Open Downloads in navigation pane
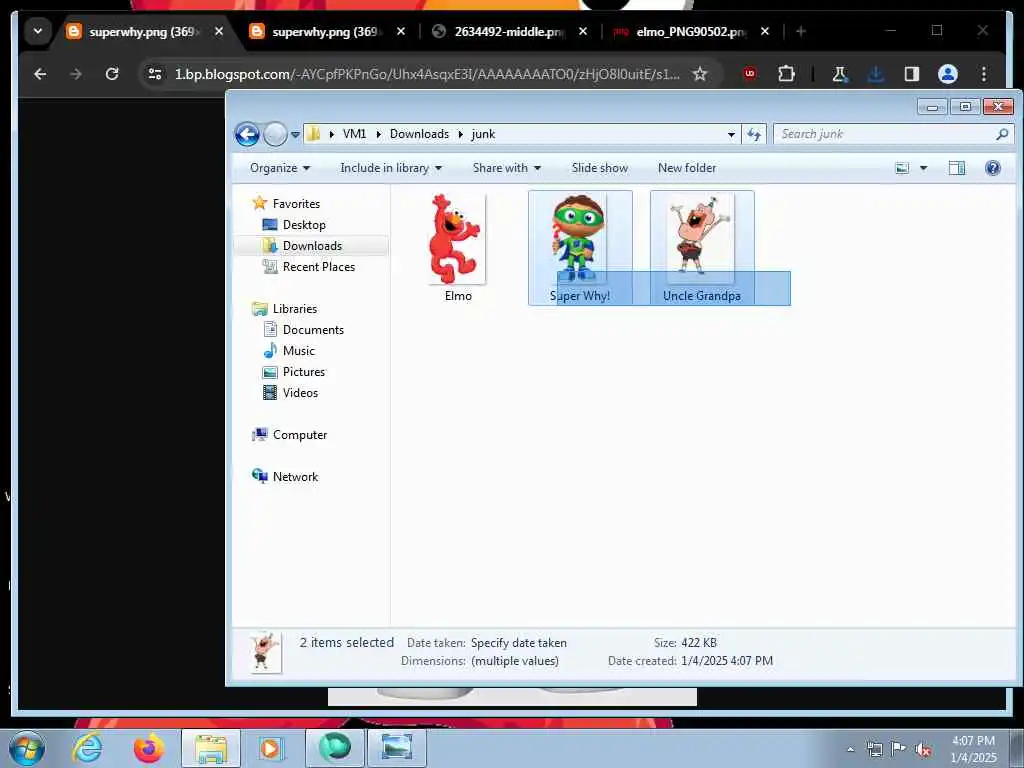 tap(312, 246)
